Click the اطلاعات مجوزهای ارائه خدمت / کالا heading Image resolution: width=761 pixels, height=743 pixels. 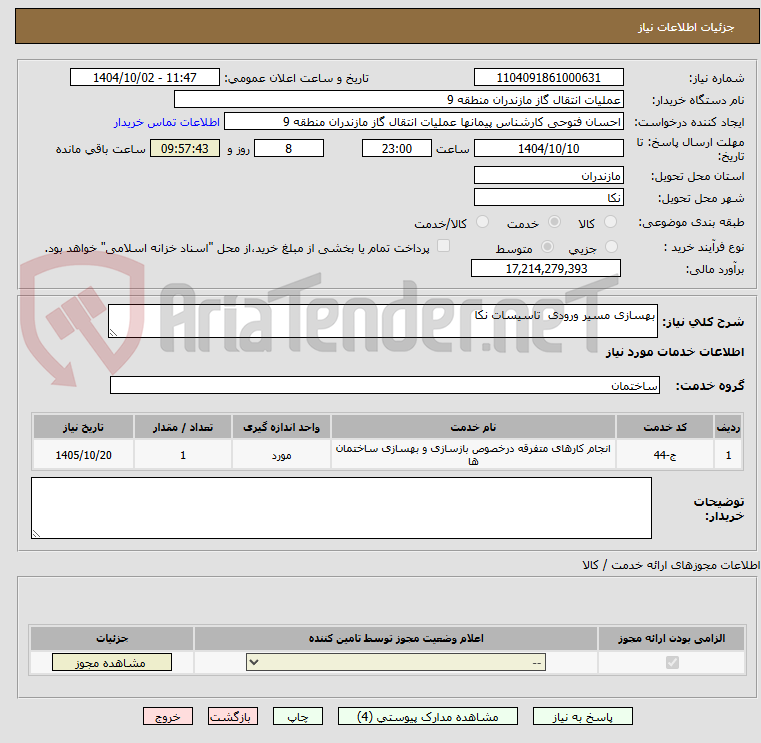671,565
